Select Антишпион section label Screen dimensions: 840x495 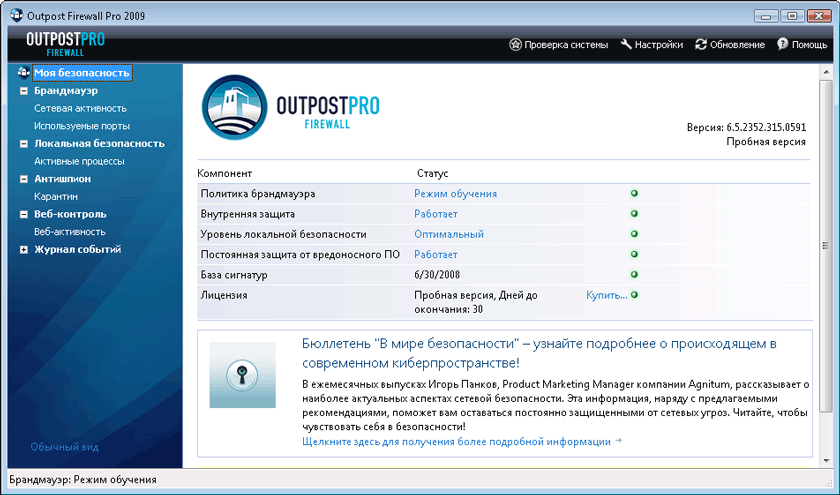[63, 179]
